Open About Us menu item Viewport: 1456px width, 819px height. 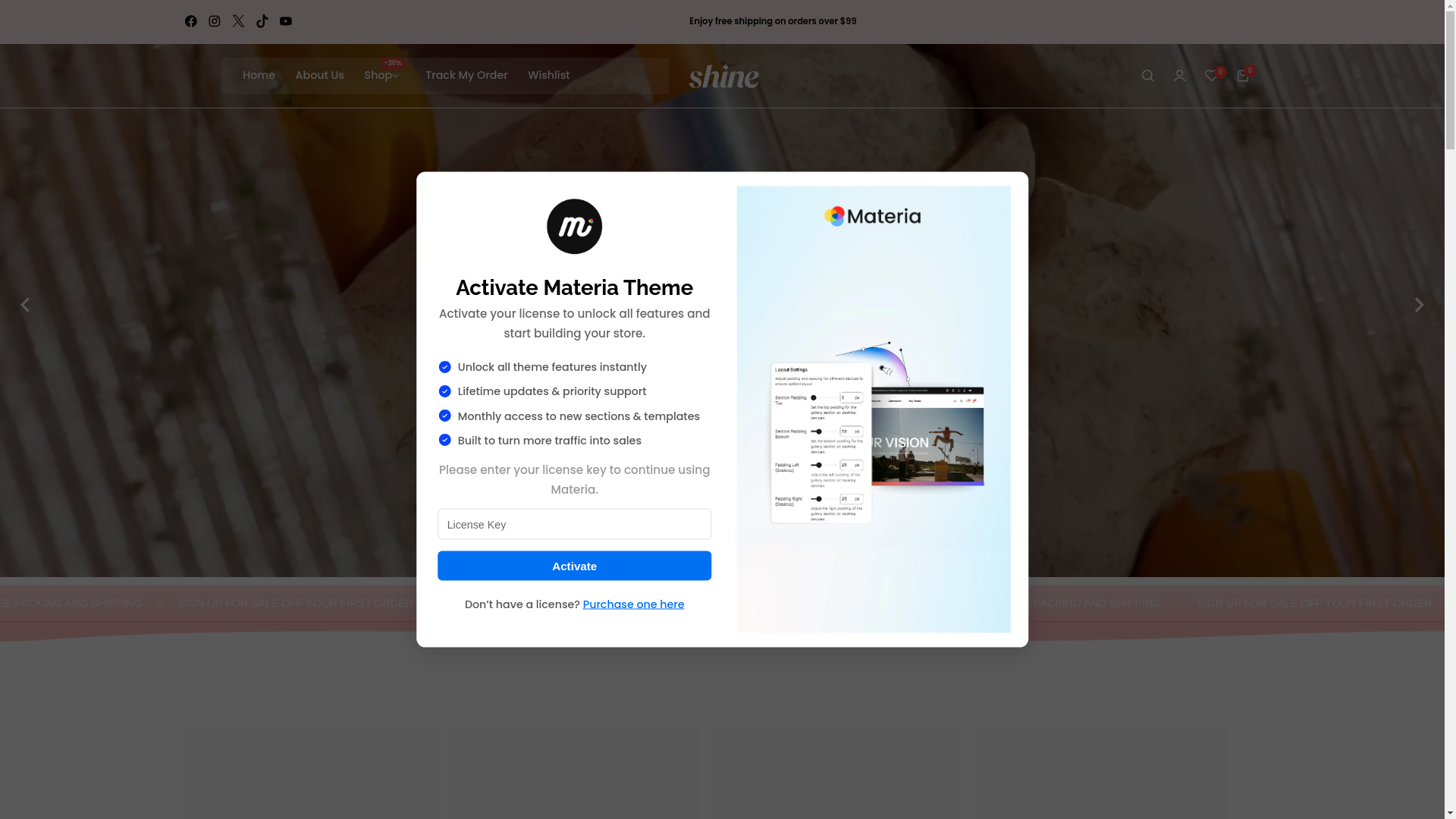click(x=319, y=75)
